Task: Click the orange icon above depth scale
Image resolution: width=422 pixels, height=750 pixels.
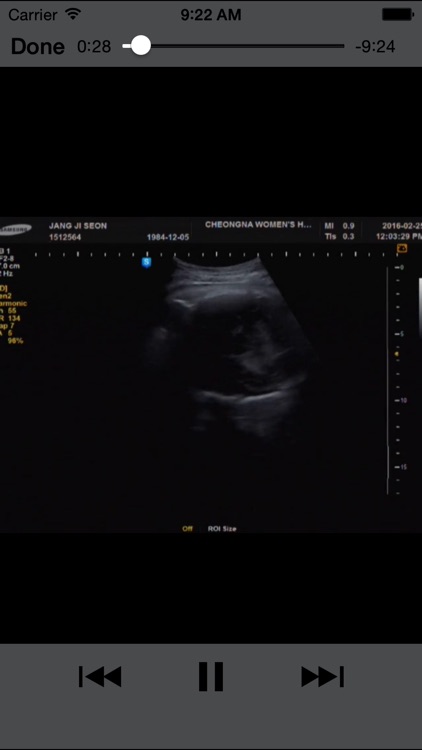Action: tap(402, 248)
